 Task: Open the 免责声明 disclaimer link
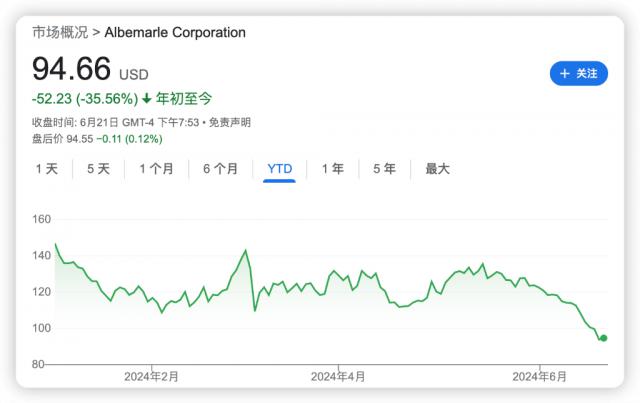[x=230, y=122]
